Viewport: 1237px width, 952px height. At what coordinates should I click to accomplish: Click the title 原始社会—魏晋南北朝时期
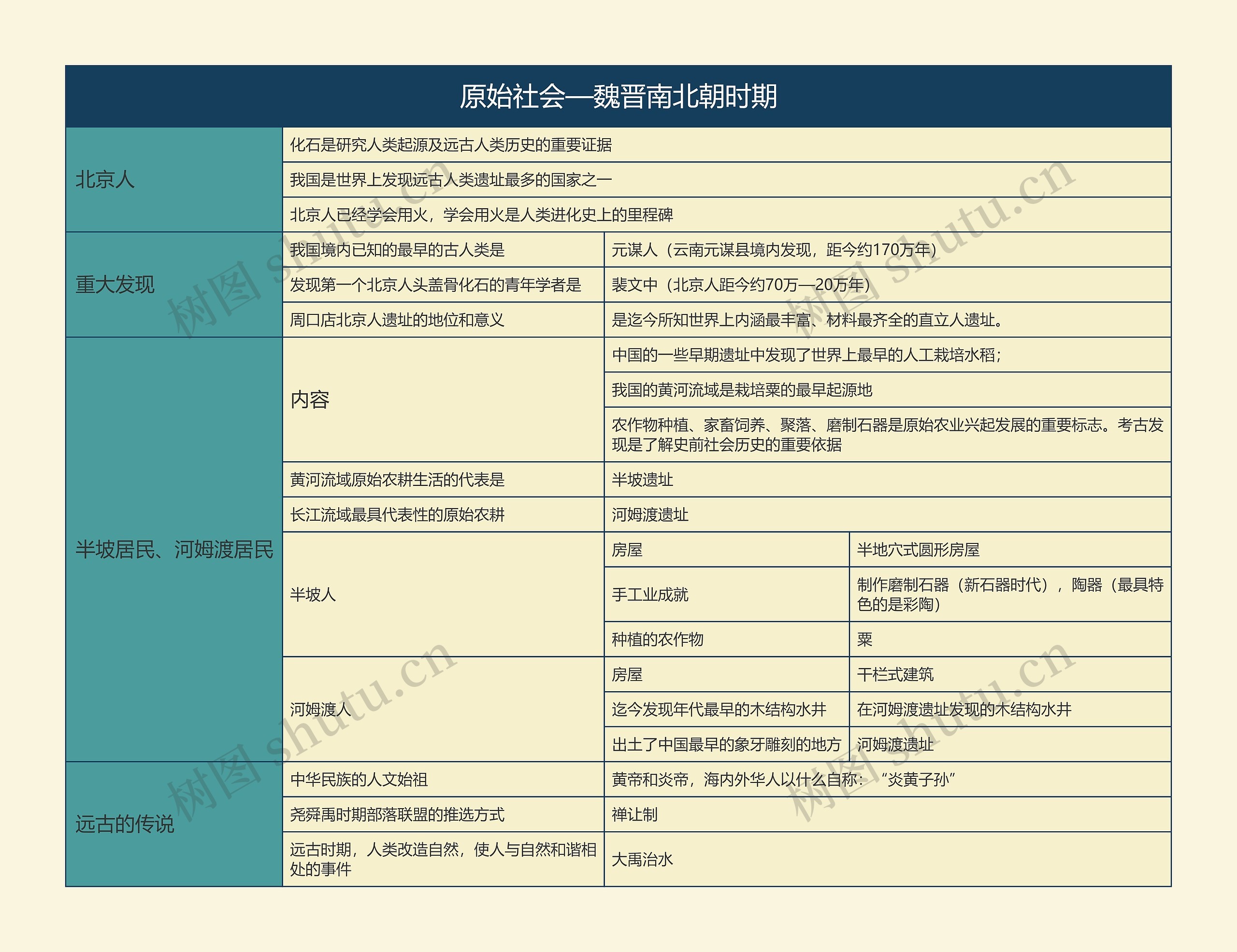(x=618, y=96)
